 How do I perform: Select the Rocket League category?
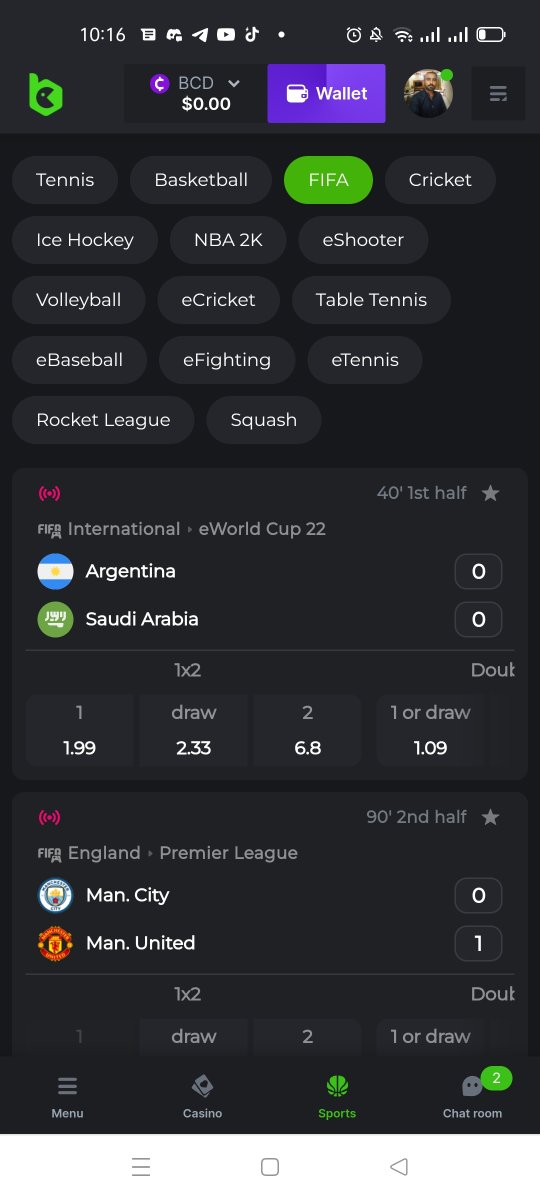pyautogui.click(x=103, y=420)
